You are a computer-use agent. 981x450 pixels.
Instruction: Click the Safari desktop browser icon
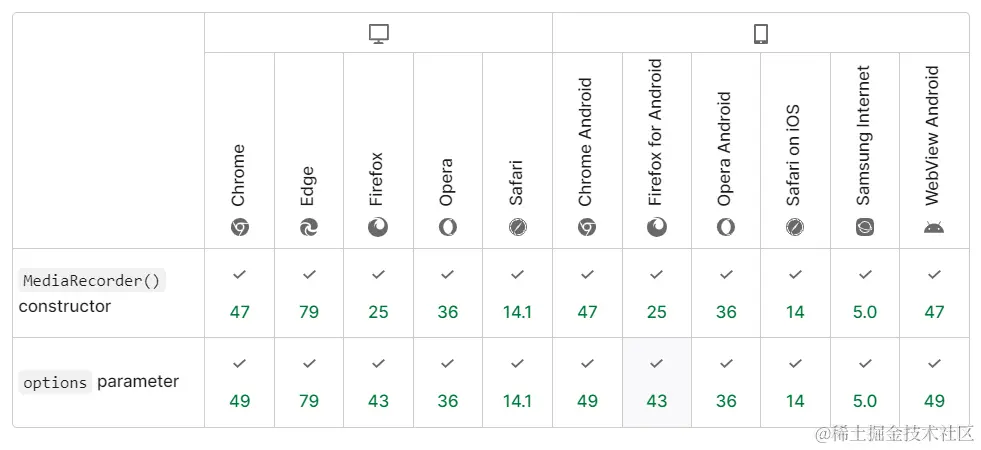[517, 227]
